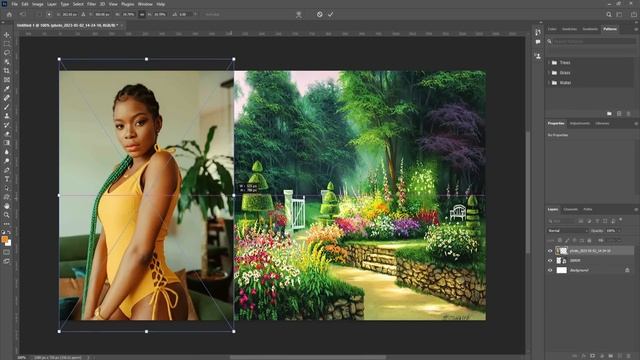
Task: Select the Lasso tool
Action: click(x=7, y=53)
